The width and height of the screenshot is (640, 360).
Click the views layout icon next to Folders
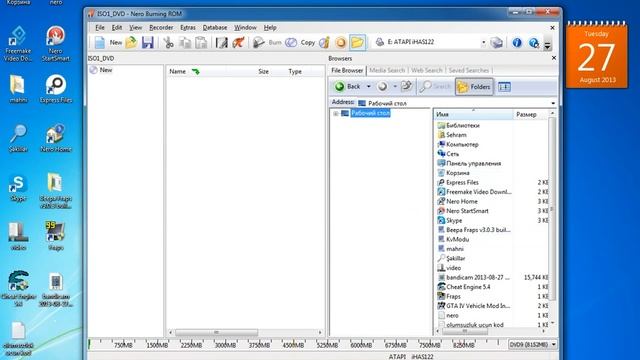tap(504, 87)
